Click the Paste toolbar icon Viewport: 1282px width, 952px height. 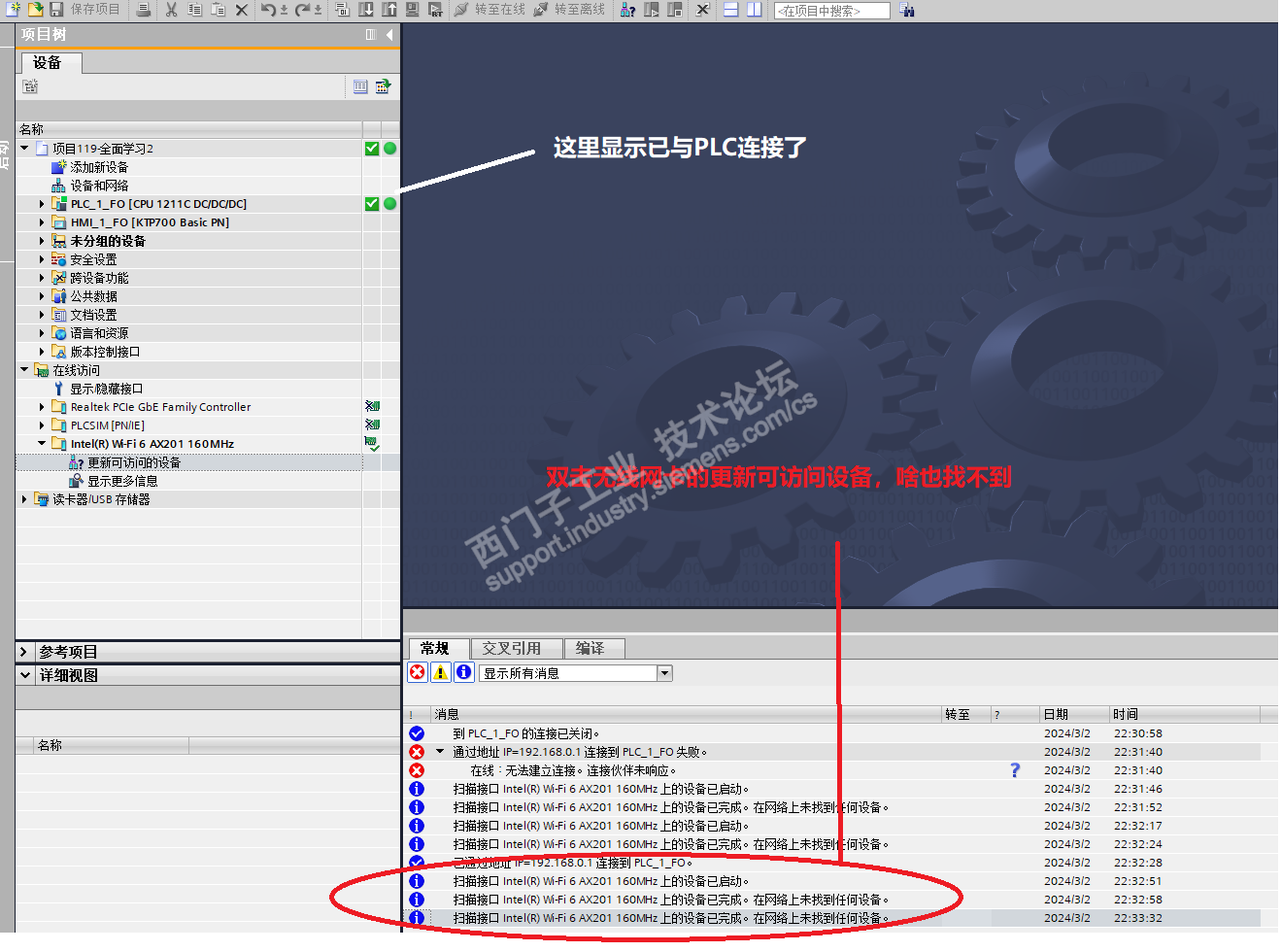pos(219,10)
